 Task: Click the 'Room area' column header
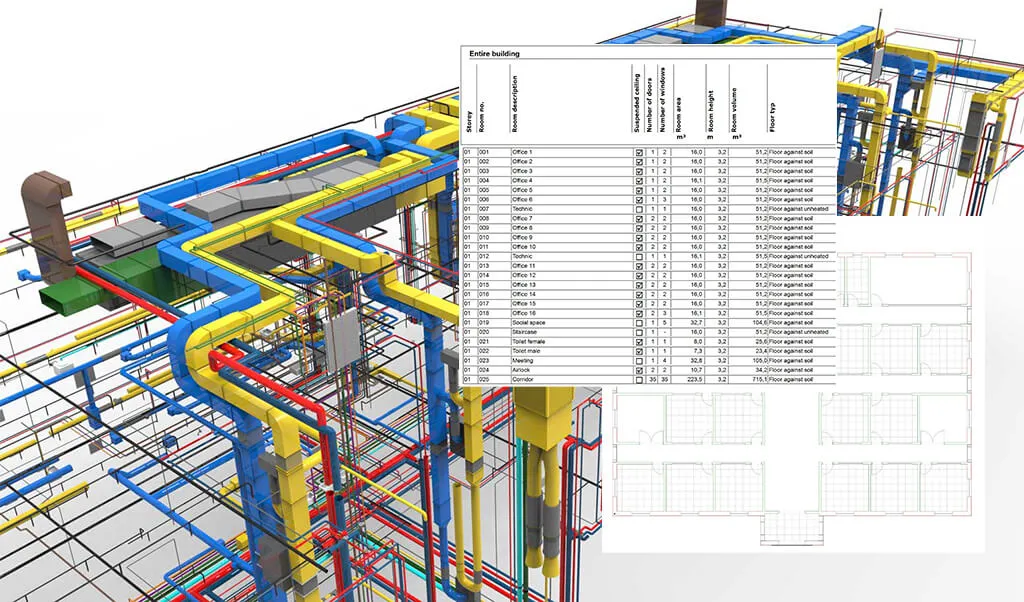[x=679, y=116]
